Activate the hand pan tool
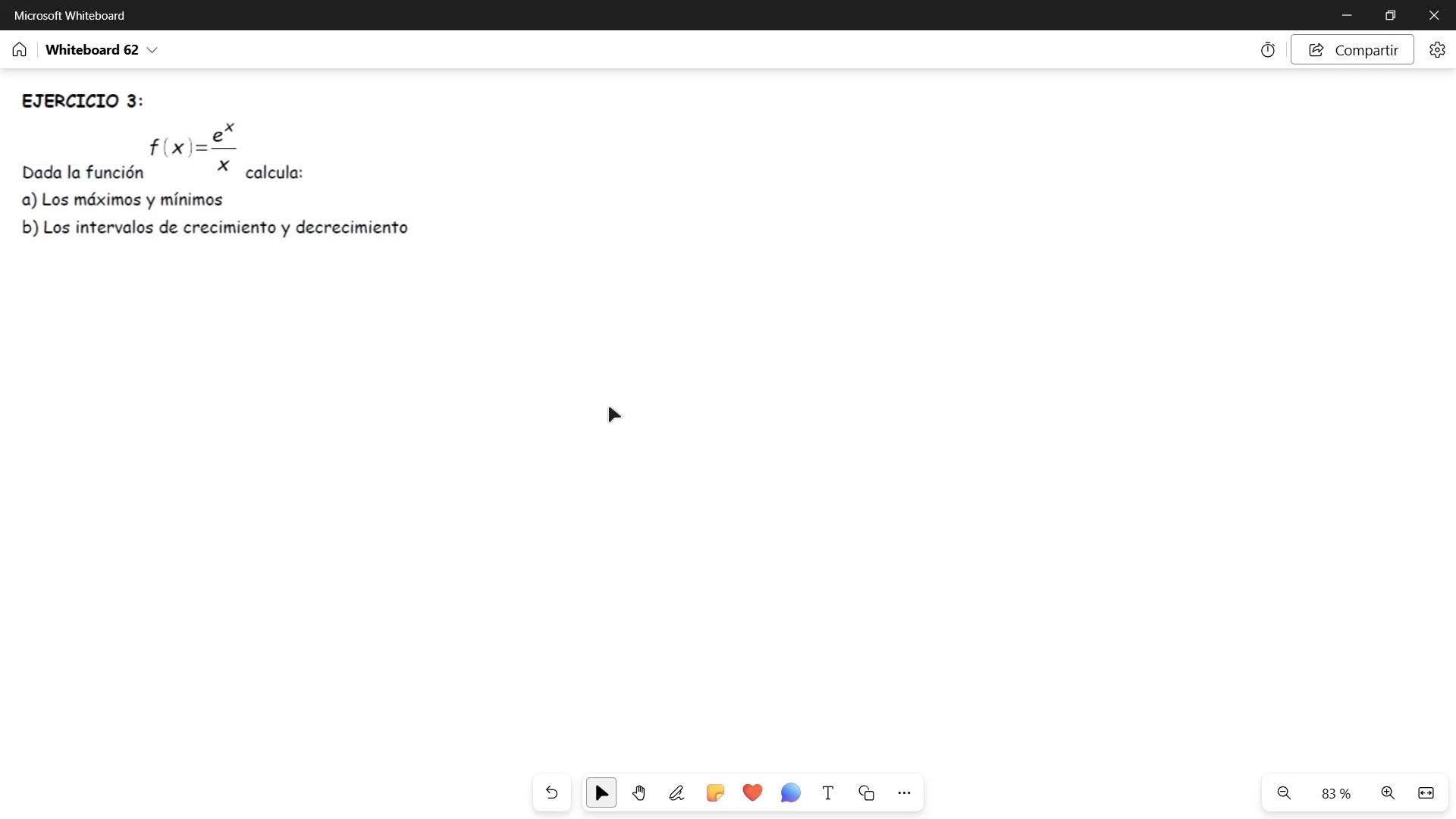The height and width of the screenshot is (819, 1456). [x=639, y=793]
